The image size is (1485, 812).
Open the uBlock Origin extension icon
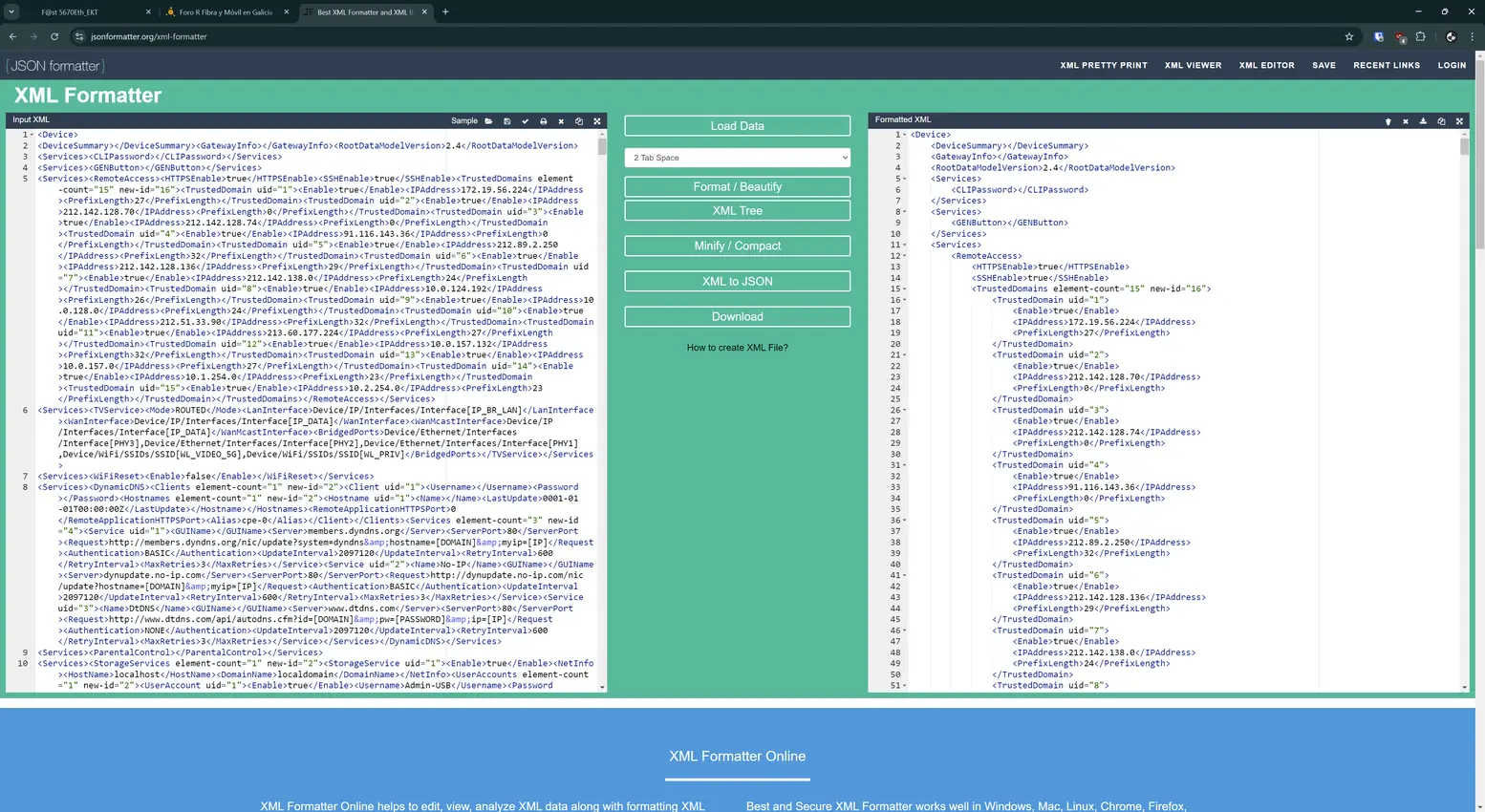click(x=1400, y=36)
